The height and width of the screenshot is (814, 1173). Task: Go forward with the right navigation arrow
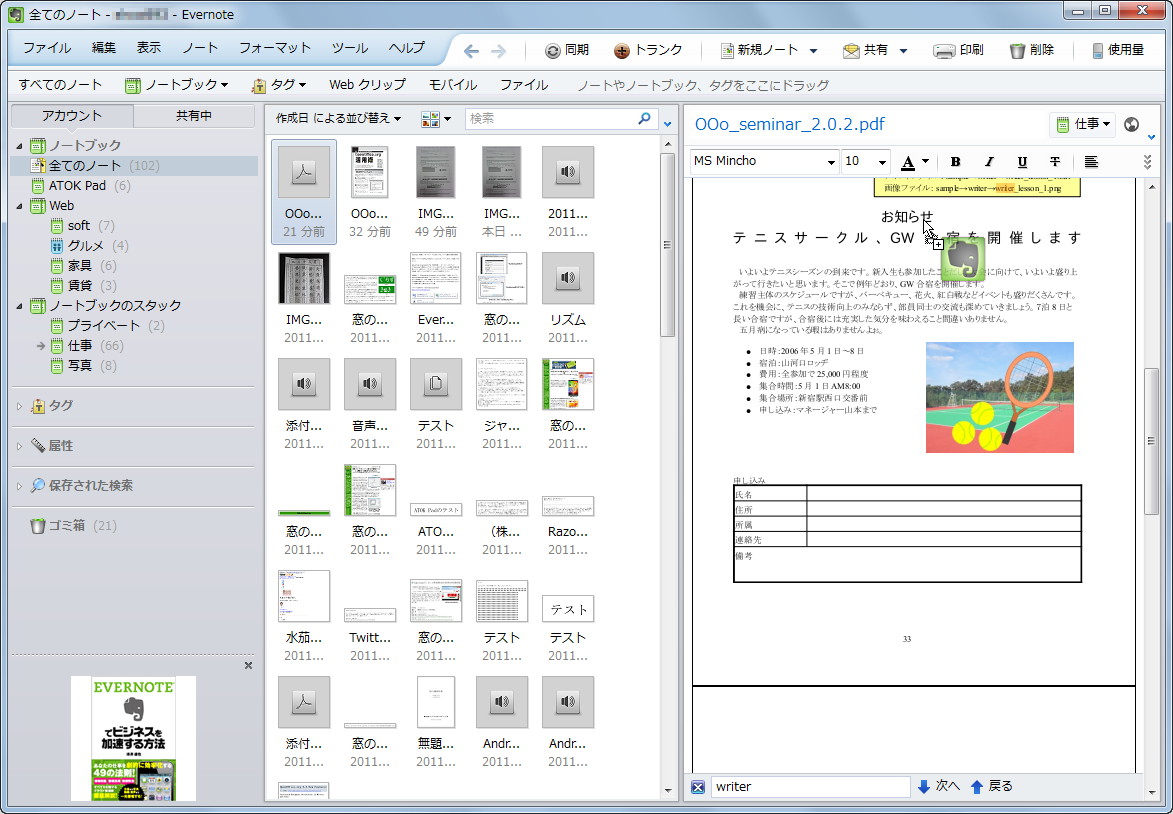(498, 51)
